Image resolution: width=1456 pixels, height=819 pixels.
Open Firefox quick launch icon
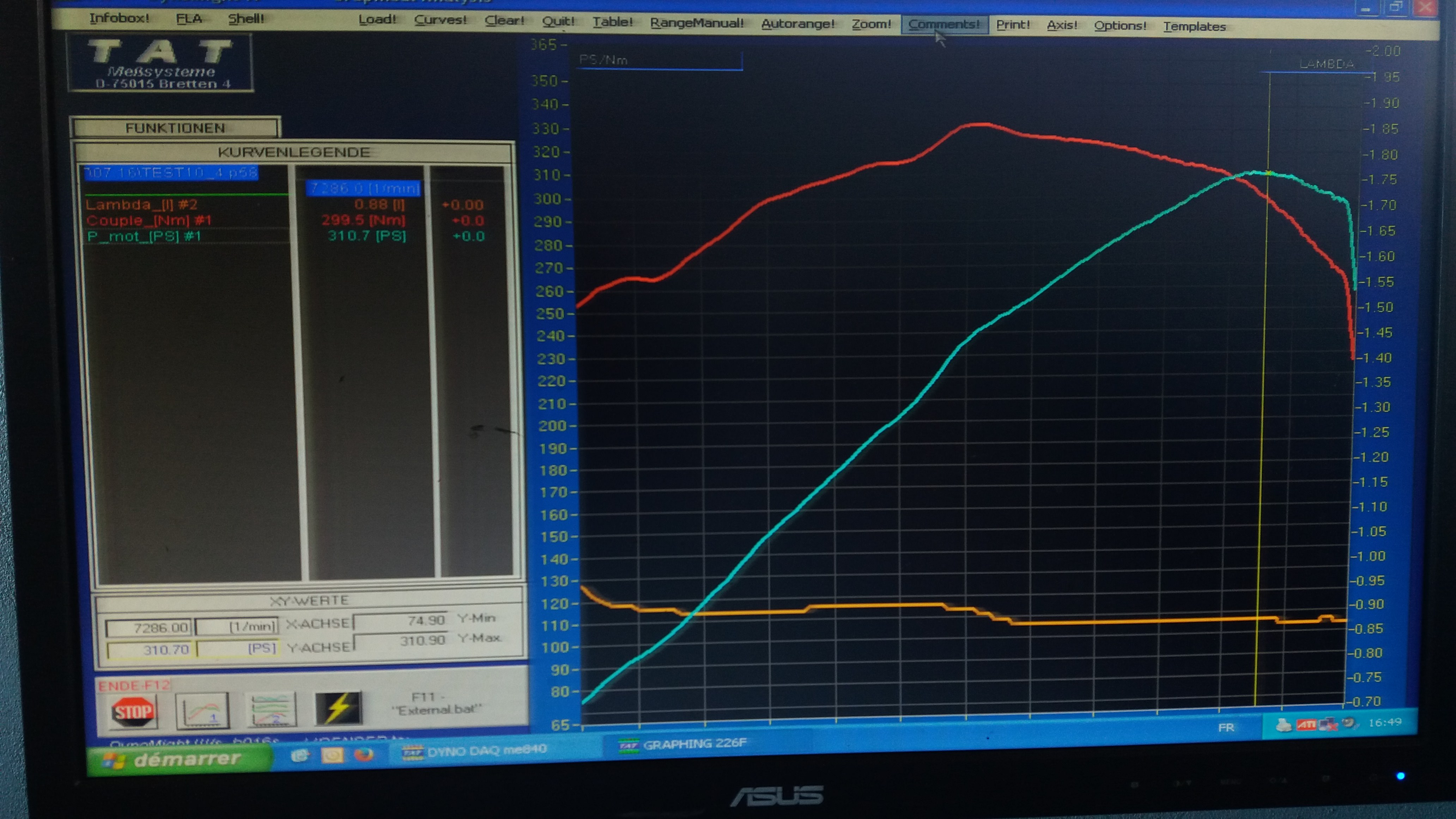(x=365, y=754)
